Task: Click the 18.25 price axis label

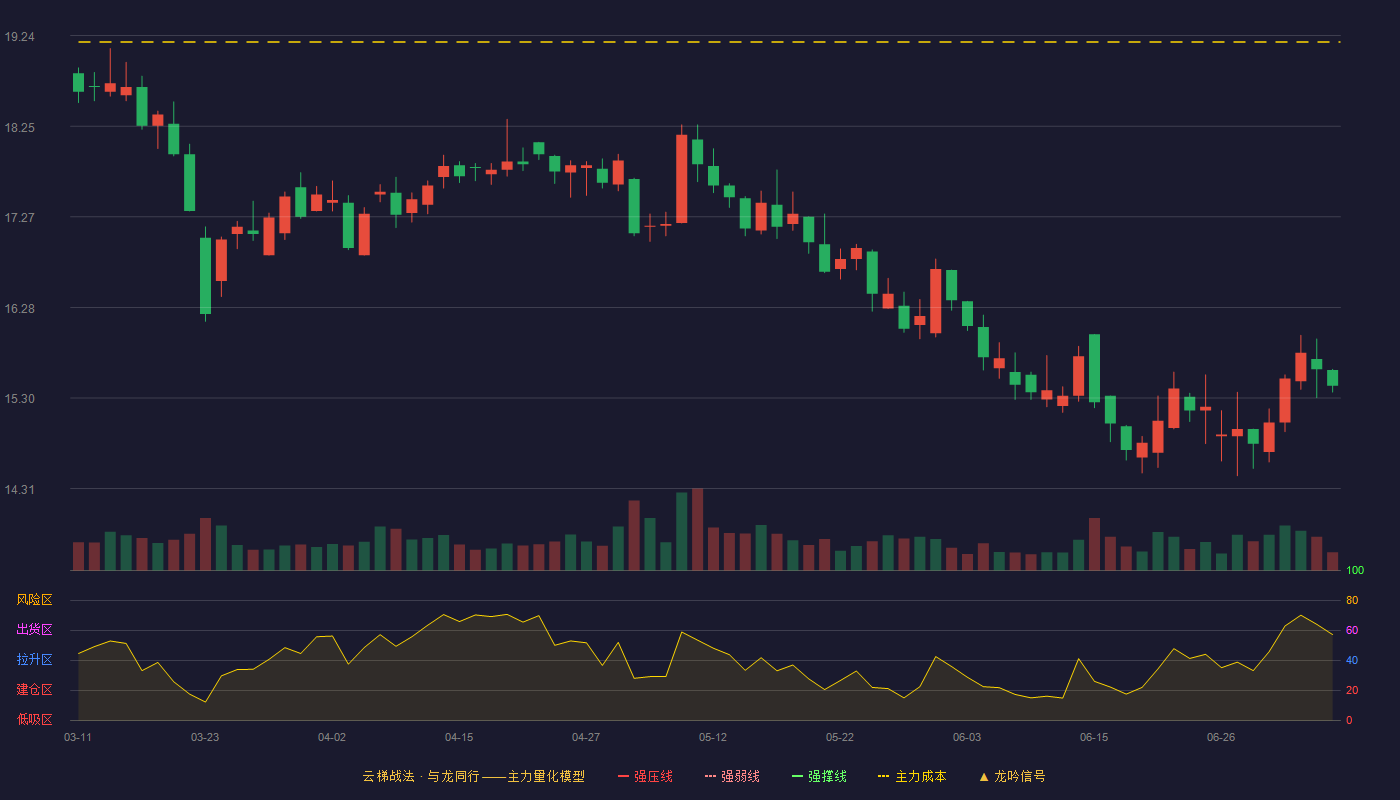Action: tap(19, 128)
